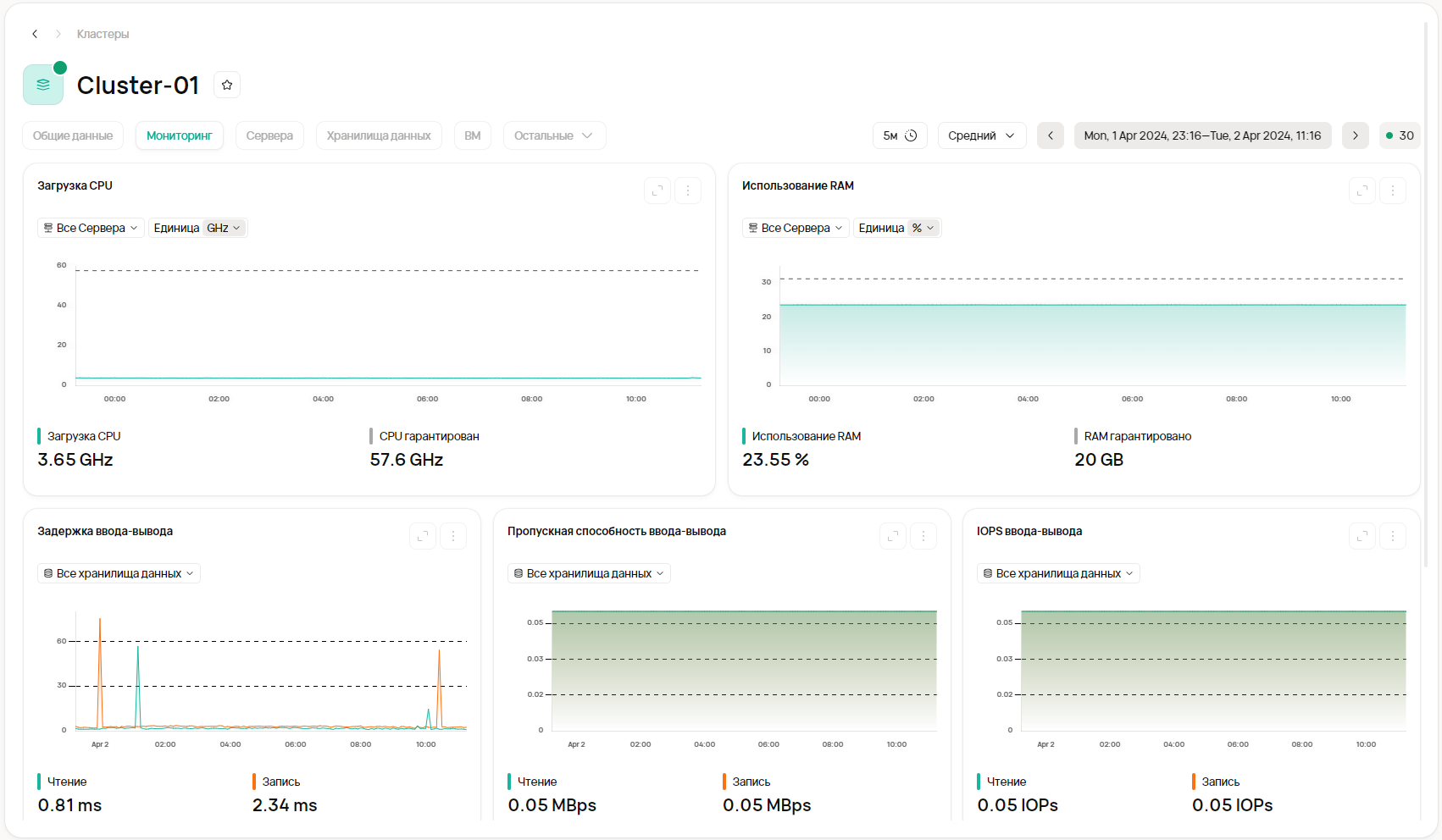Switch to the Сервера tab
The width and height of the screenshot is (1442, 840).
tap(269, 135)
